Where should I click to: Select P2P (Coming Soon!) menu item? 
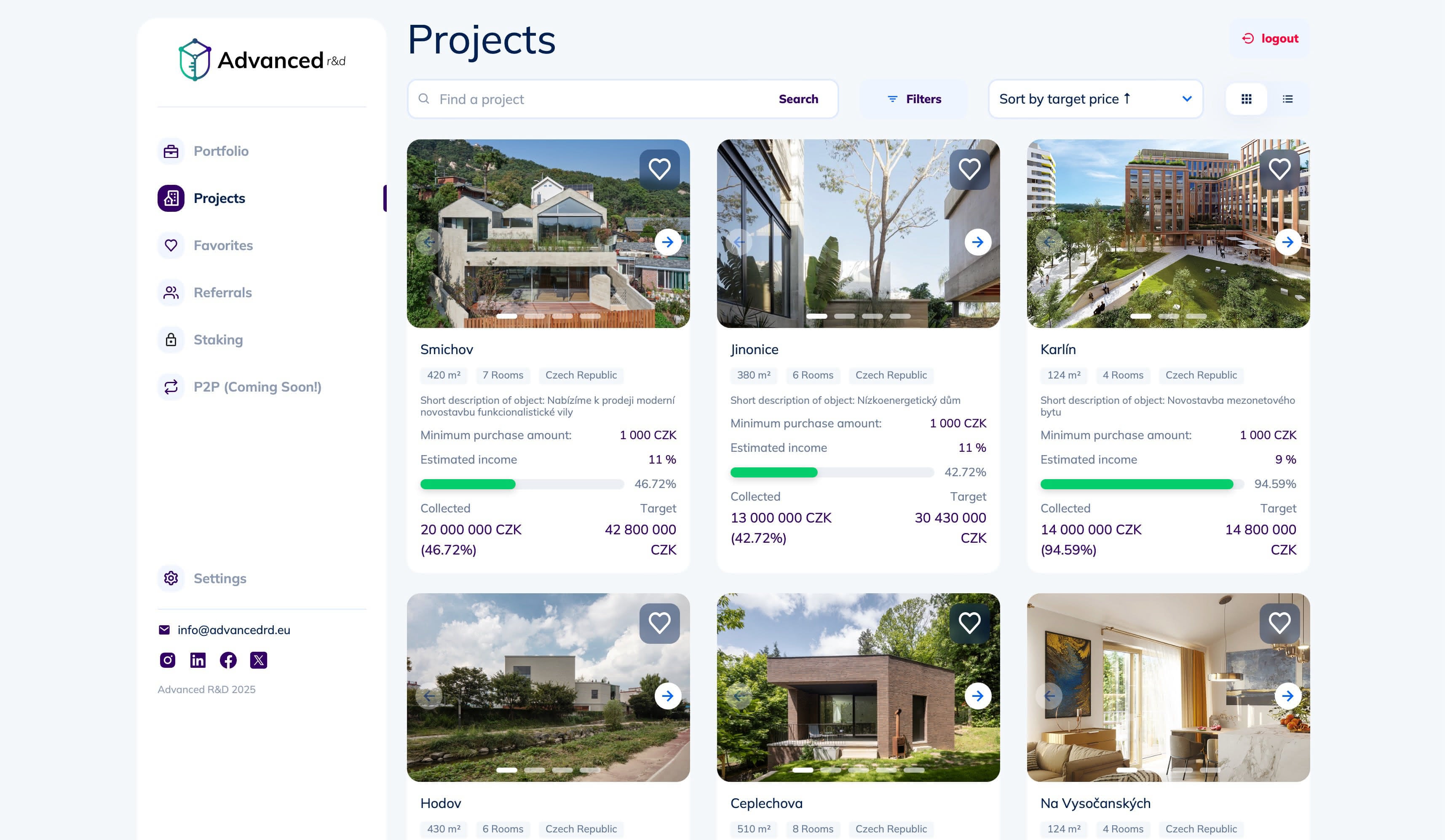click(257, 387)
